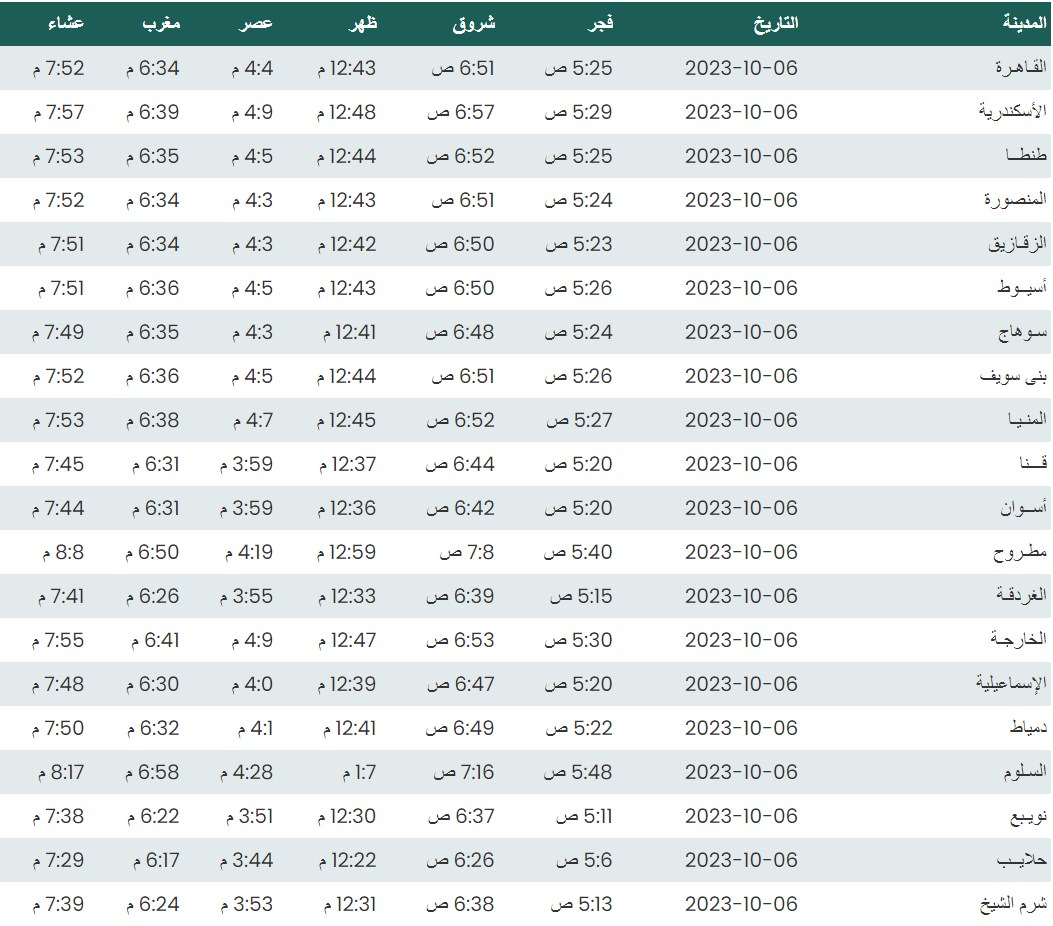1053x926 pixels.
Task: Select the الغردقة Asr time 3:55 م
Action: click(x=246, y=596)
